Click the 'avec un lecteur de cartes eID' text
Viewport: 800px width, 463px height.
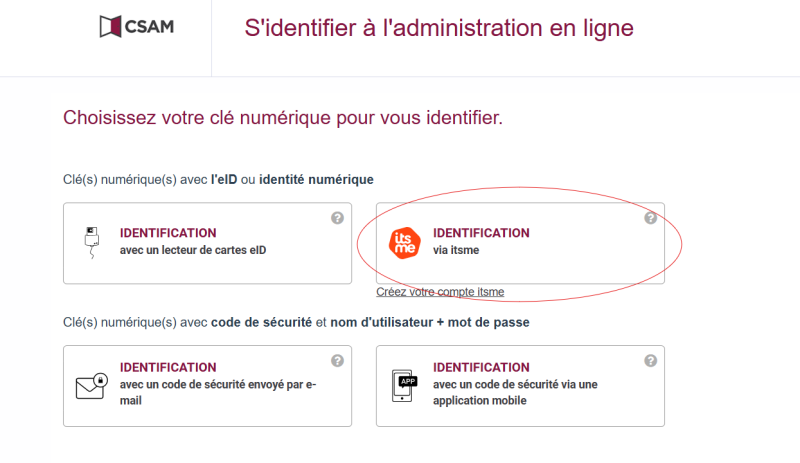coord(193,250)
